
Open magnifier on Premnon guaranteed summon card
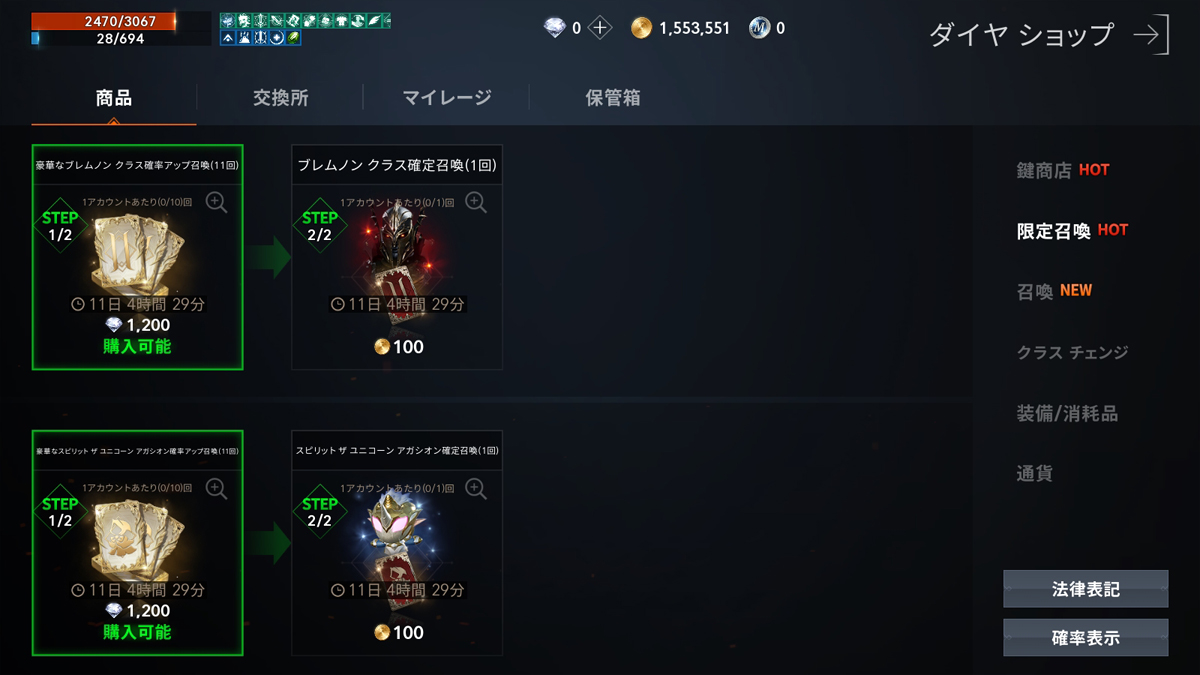coord(476,202)
